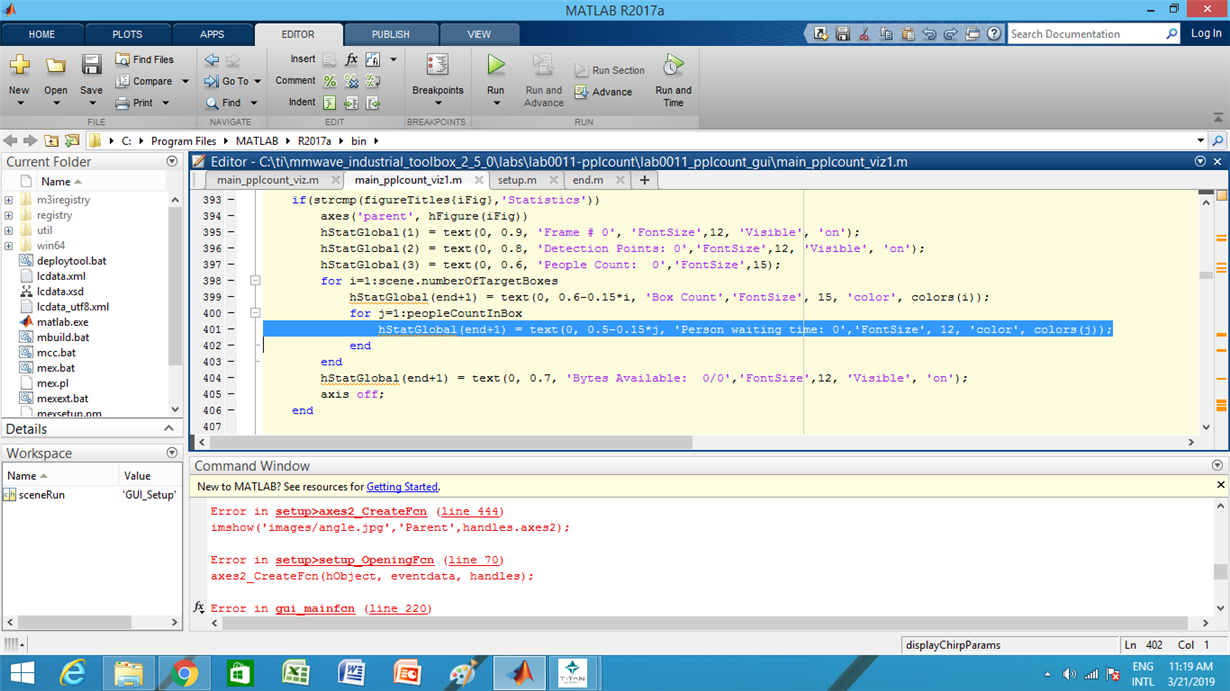Click the Cut scissors icon in quick toolbar
The width and height of the screenshot is (1230, 691).
point(864,34)
